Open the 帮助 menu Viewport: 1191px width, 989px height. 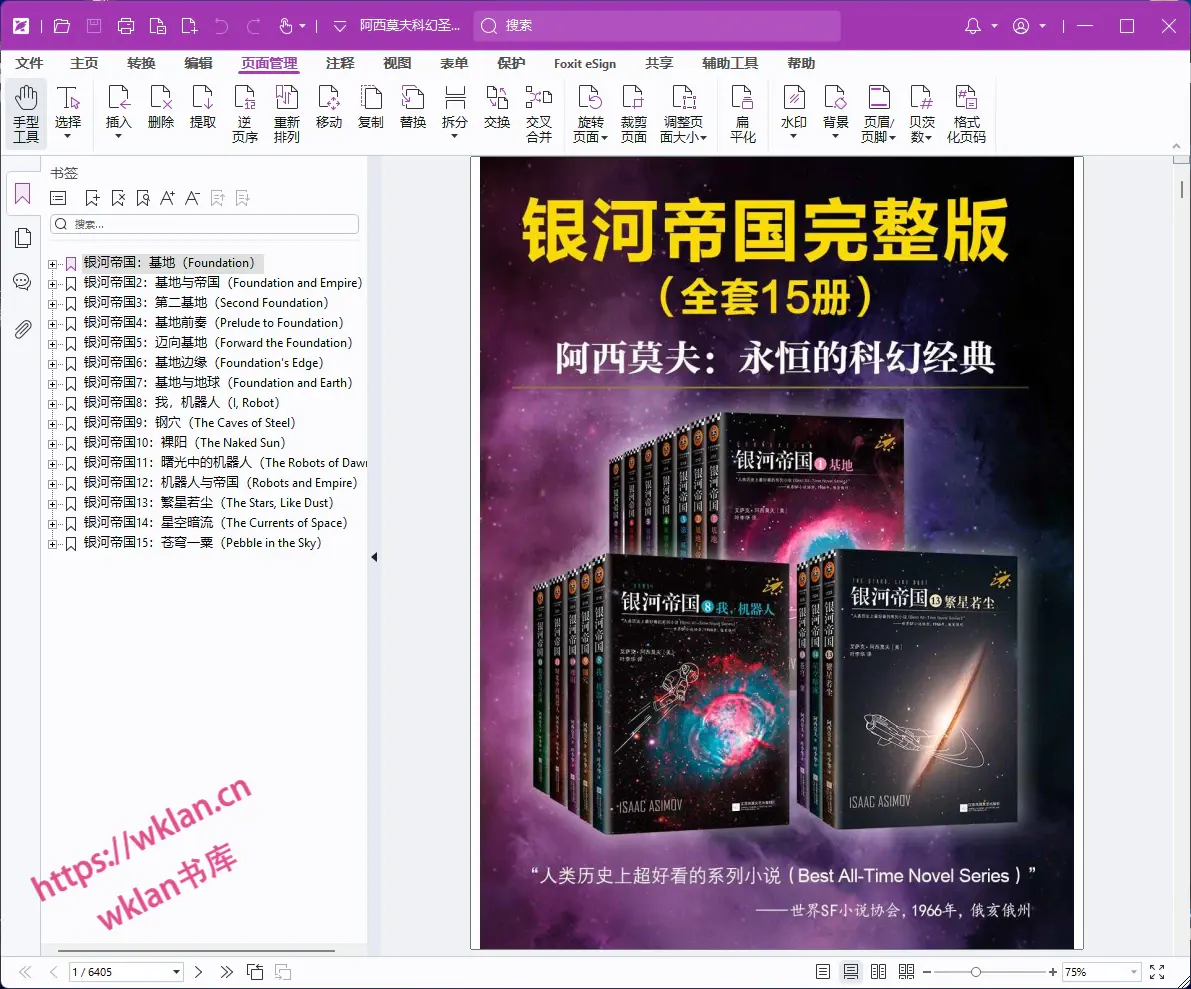(x=799, y=63)
